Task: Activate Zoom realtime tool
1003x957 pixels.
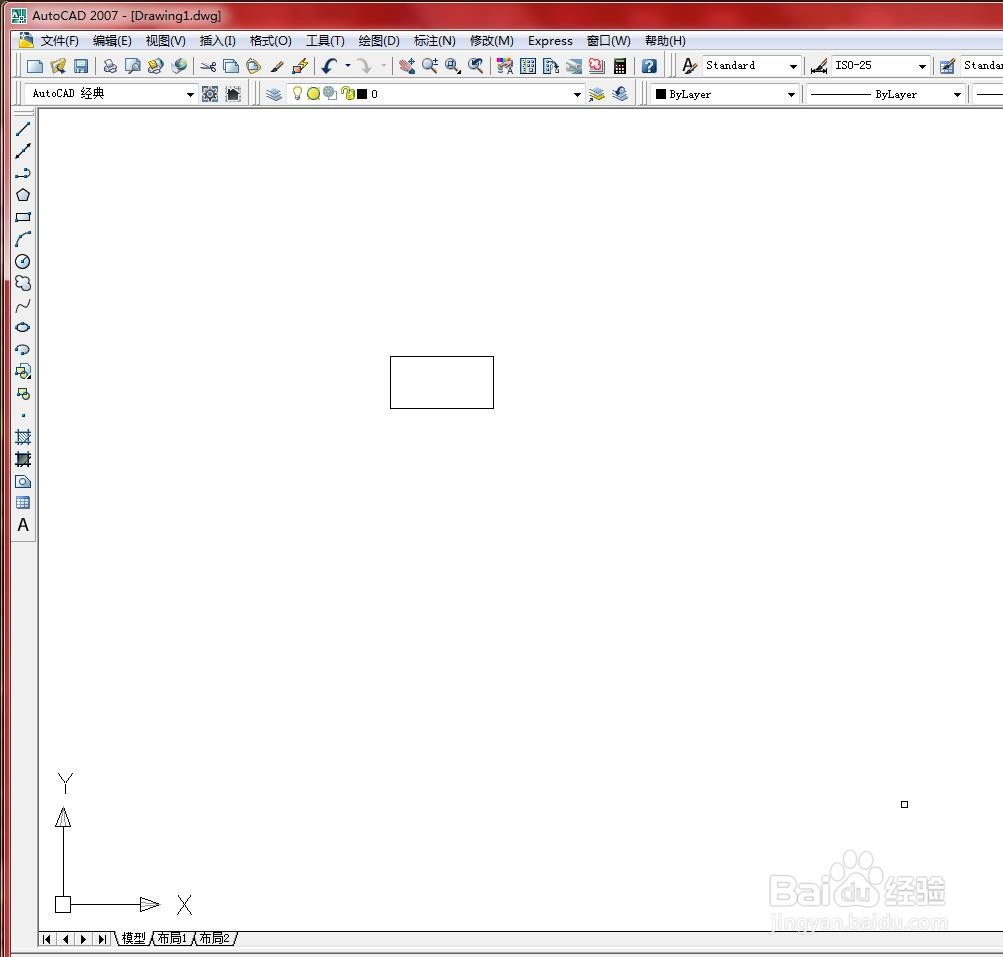Action: click(430, 66)
